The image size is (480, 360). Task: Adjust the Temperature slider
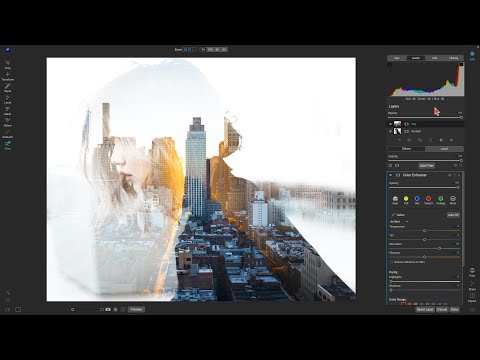[424, 230]
